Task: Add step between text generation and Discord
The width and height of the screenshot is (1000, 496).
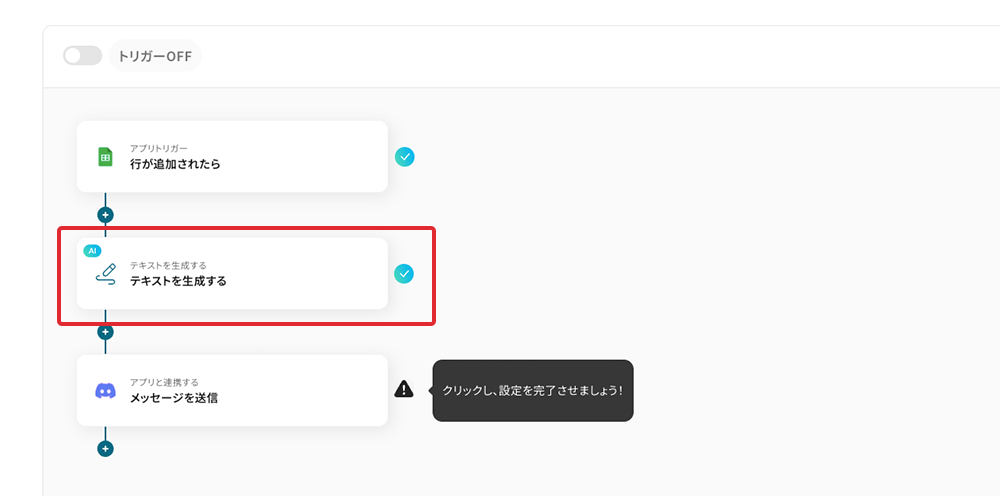Action: pyautogui.click(x=105, y=332)
